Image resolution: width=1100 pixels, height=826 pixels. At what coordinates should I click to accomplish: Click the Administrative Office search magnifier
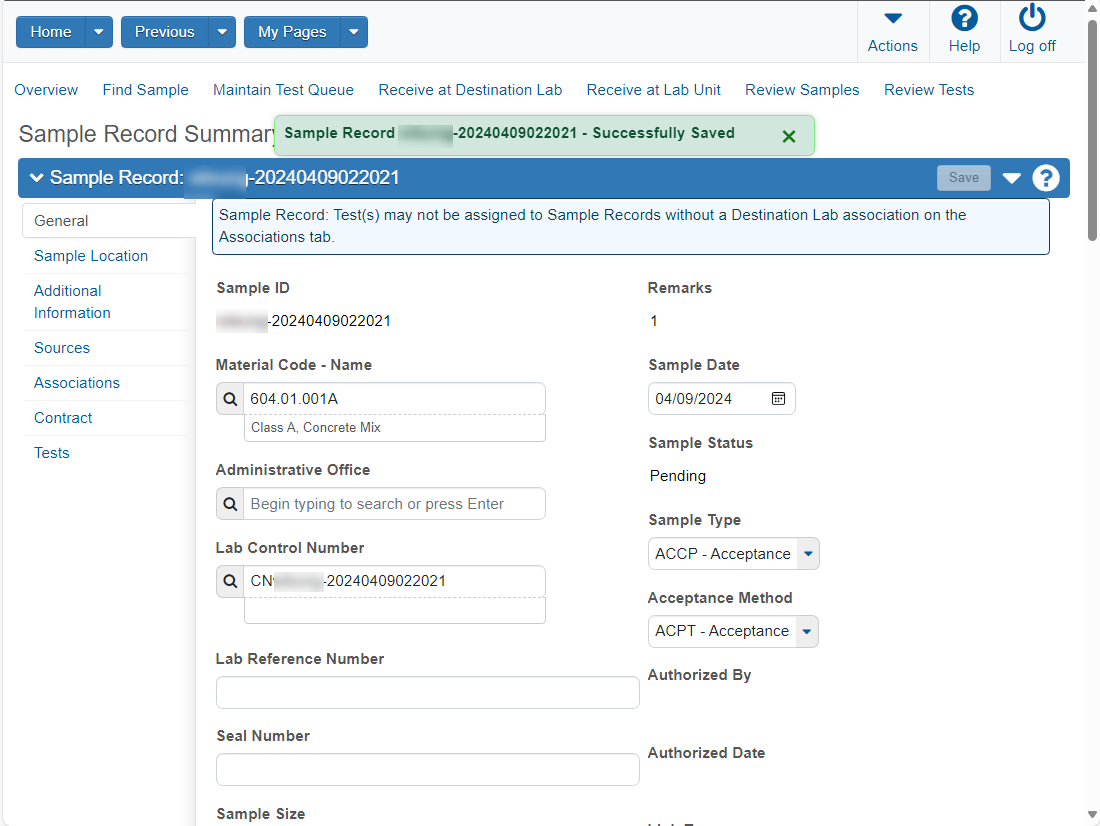[x=230, y=504]
